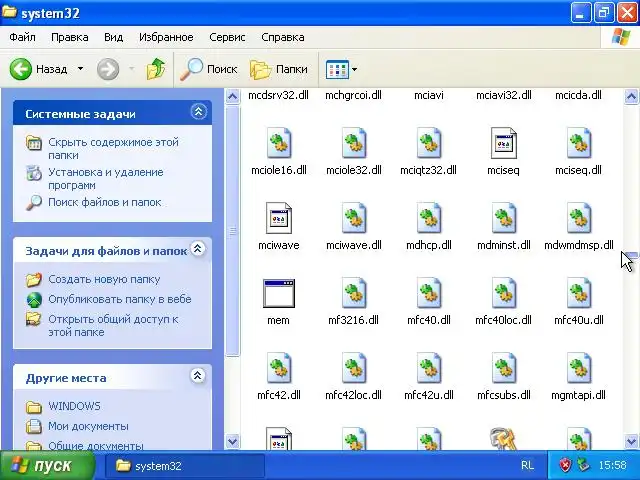Viewport: 640px width, 480px height.
Task: Click the task pane scroll up arrow
Action: 232,97
